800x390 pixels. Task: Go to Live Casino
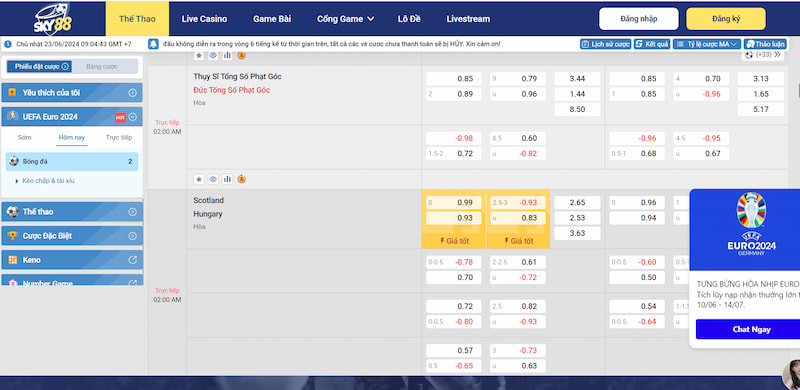(204, 19)
